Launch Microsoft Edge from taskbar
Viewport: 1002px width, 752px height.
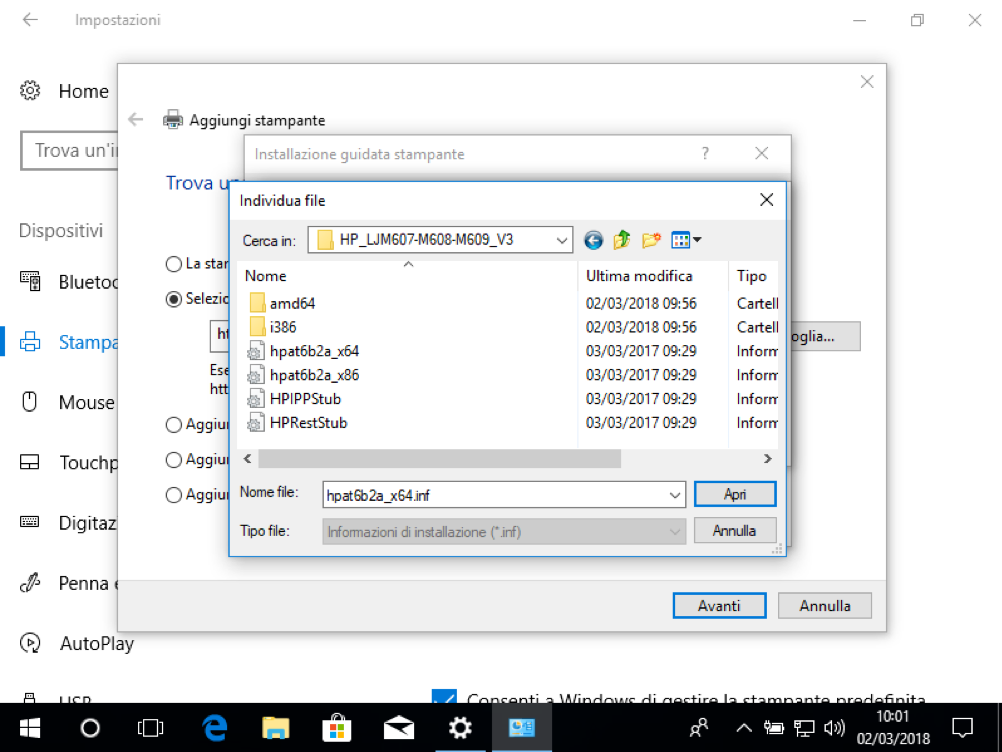[x=215, y=728]
